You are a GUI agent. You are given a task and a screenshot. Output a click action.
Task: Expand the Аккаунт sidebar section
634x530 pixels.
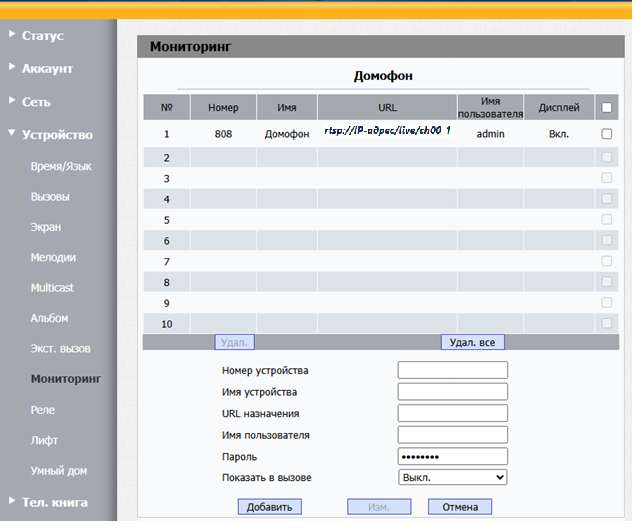coord(47,69)
